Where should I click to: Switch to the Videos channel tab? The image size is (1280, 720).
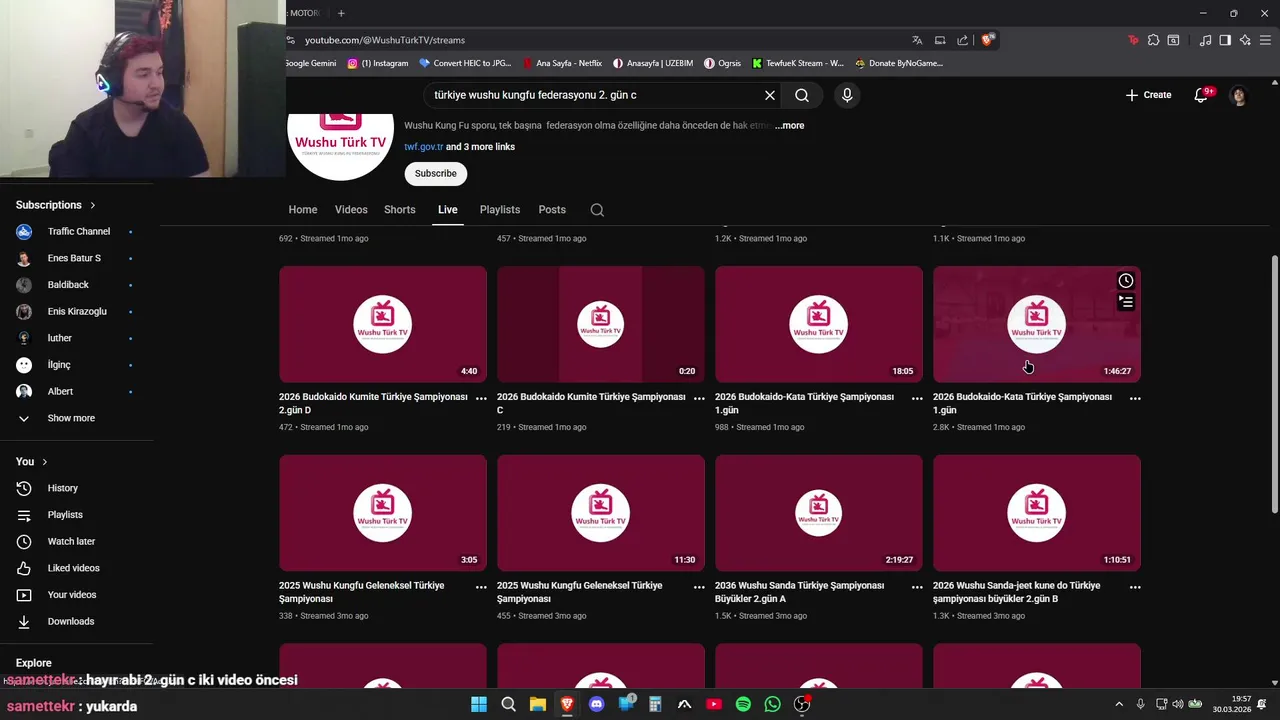click(351, 210)
